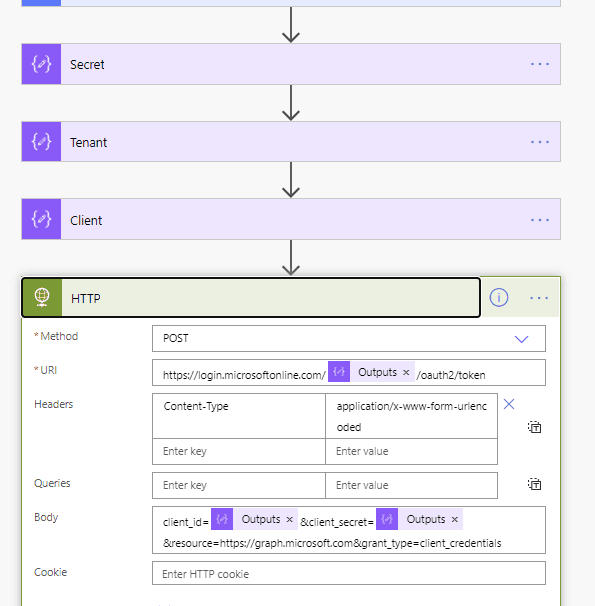Open the Secret action ellipsis menu
The height and width of the screenshot is (606, 595).
539,64
